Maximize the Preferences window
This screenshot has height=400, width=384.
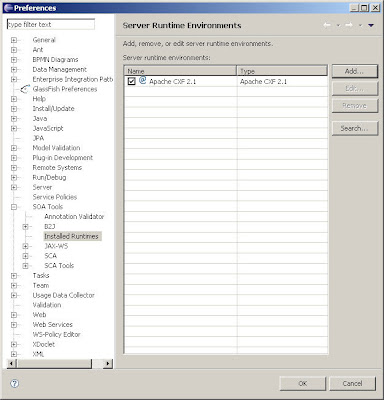click(x=365, y=8)
